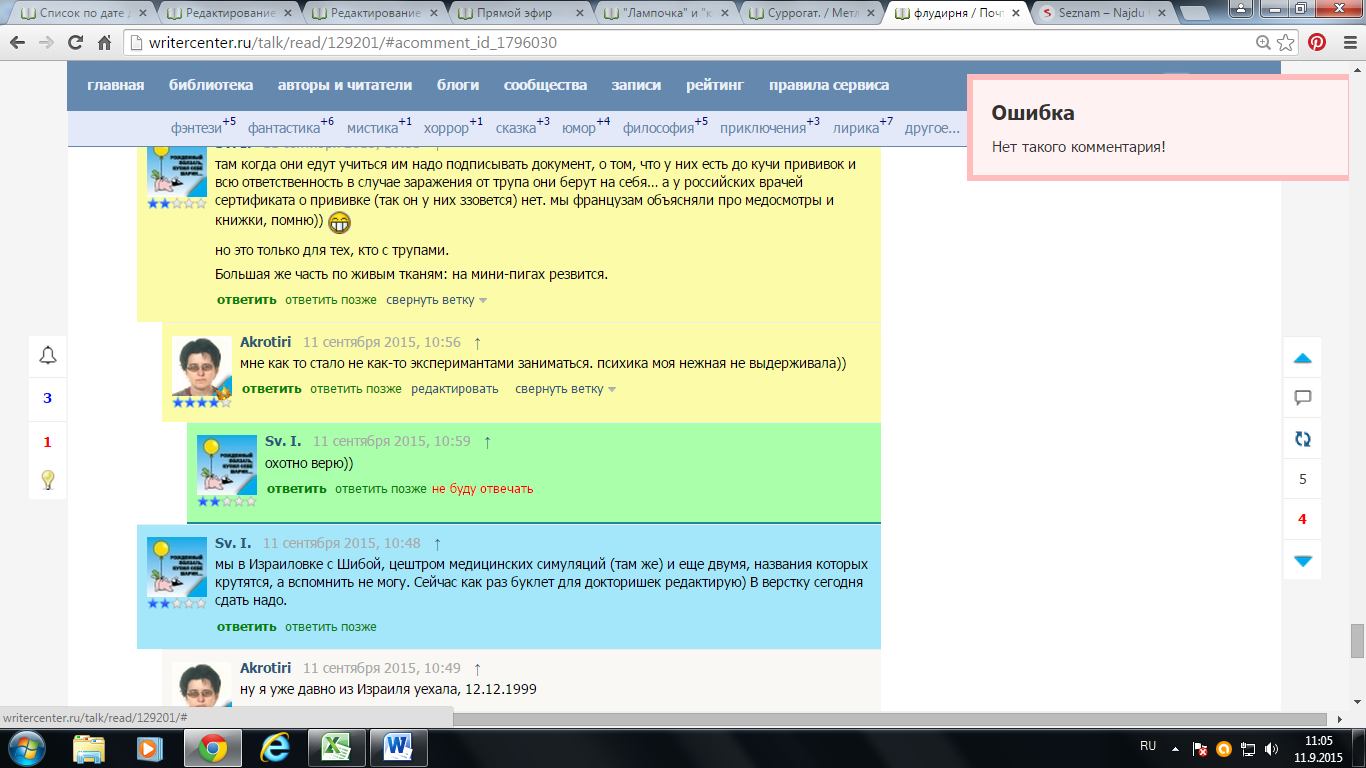The height and width of the screenshot is (768, 1366).
Task: Click the up arrow beside the 10:59 timestamp
Action: [x=487, y=441]
